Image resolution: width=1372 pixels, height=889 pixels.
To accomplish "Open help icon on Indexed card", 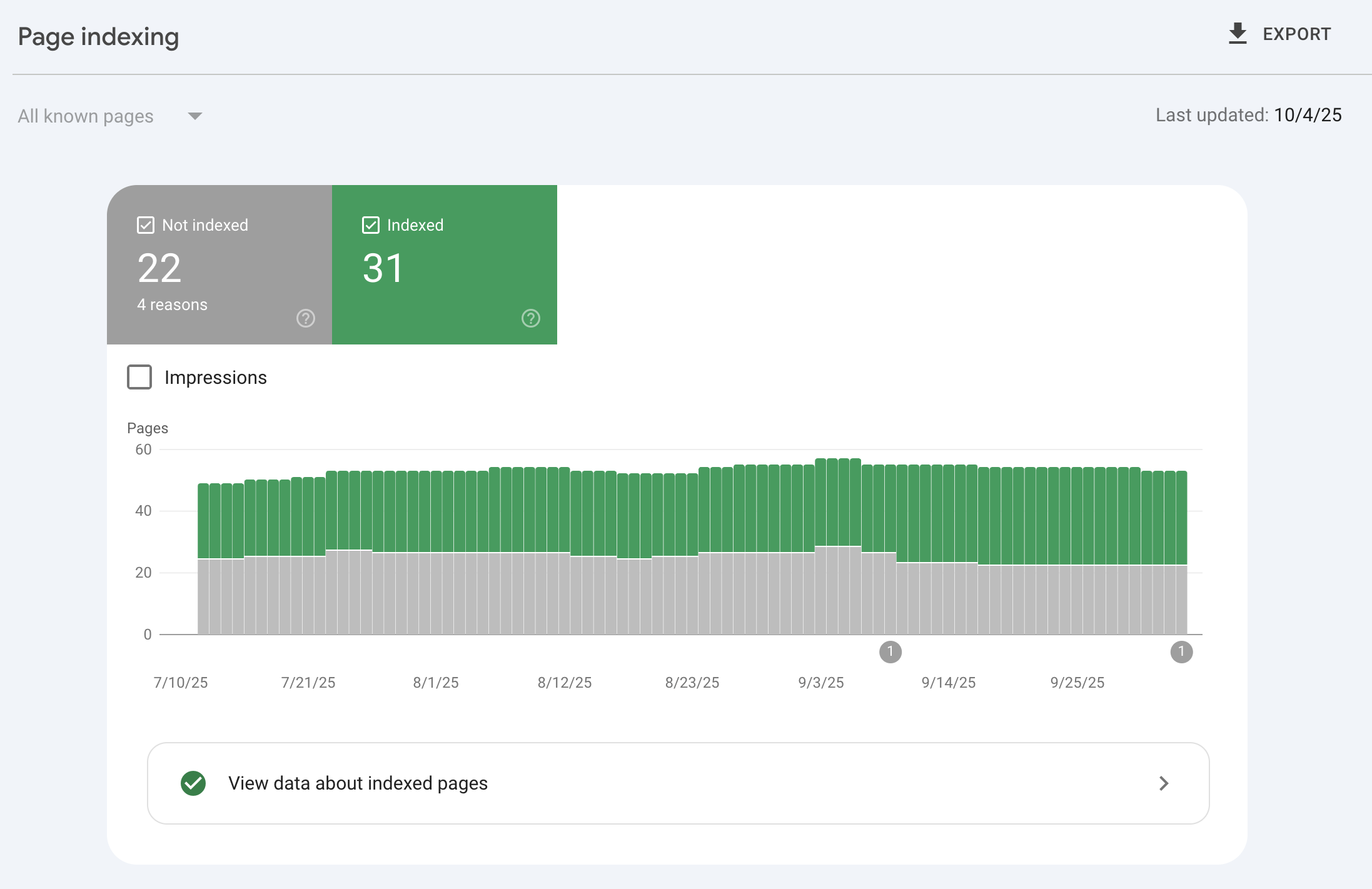I will point(530,318).
